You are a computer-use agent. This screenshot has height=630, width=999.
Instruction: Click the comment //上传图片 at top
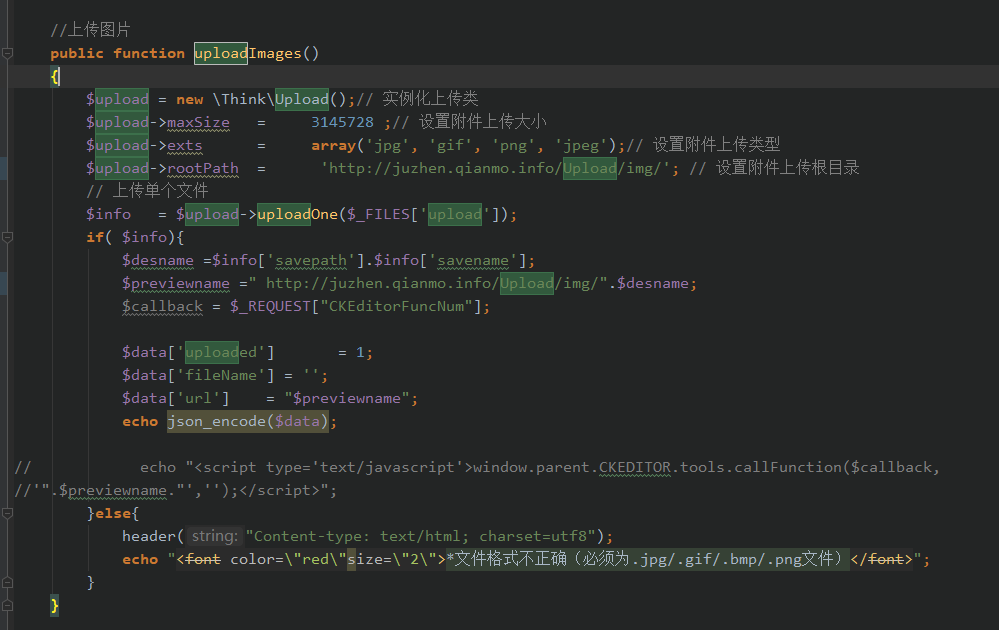point(90,30)
